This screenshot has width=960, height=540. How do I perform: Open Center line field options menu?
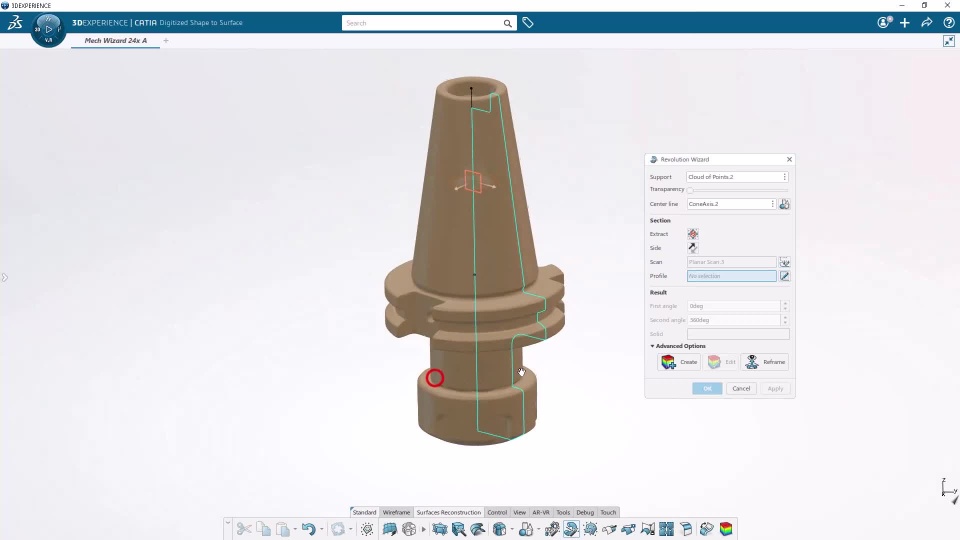pos(772,204)
